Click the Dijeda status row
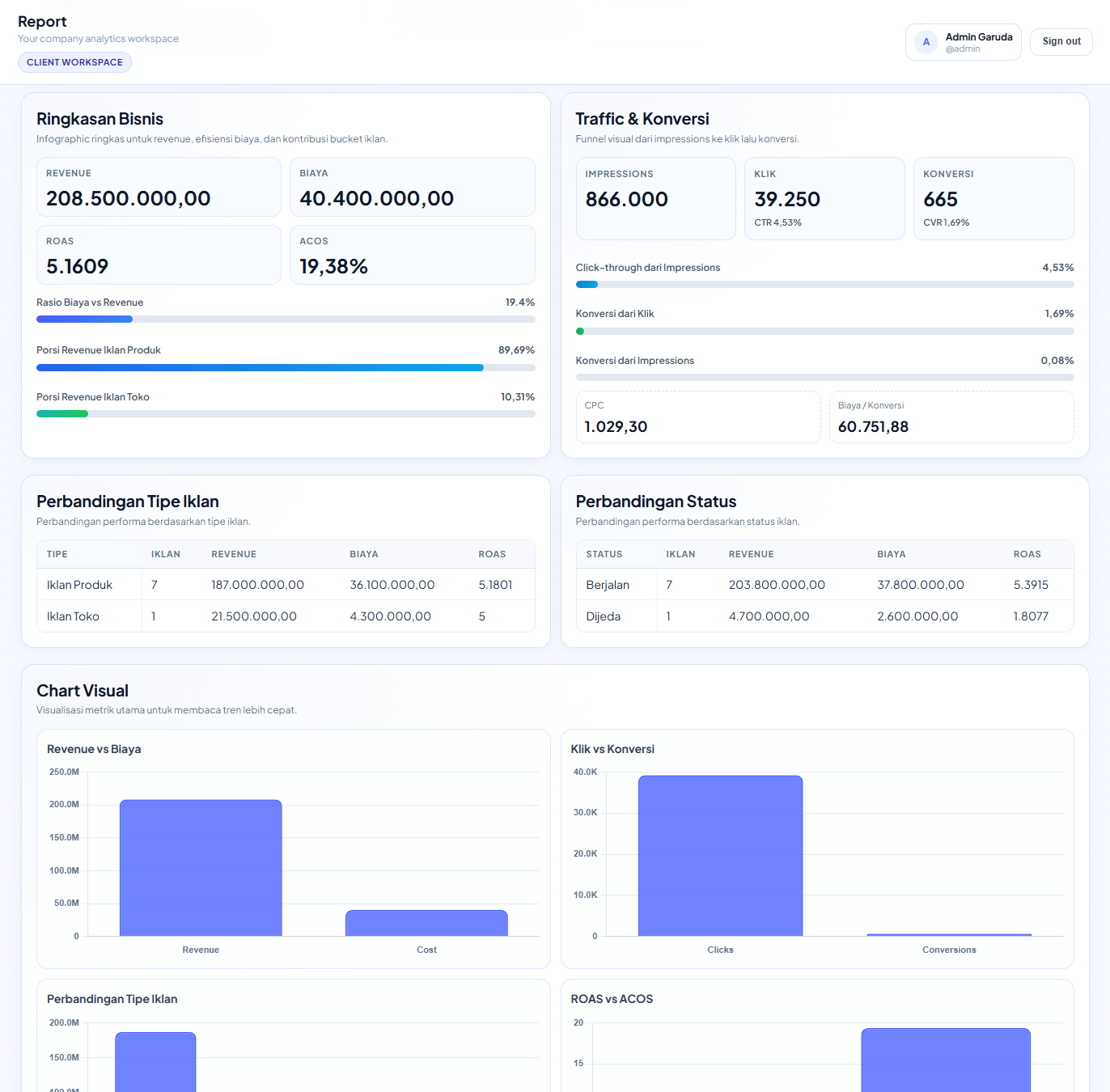 [x=824, y=616]
